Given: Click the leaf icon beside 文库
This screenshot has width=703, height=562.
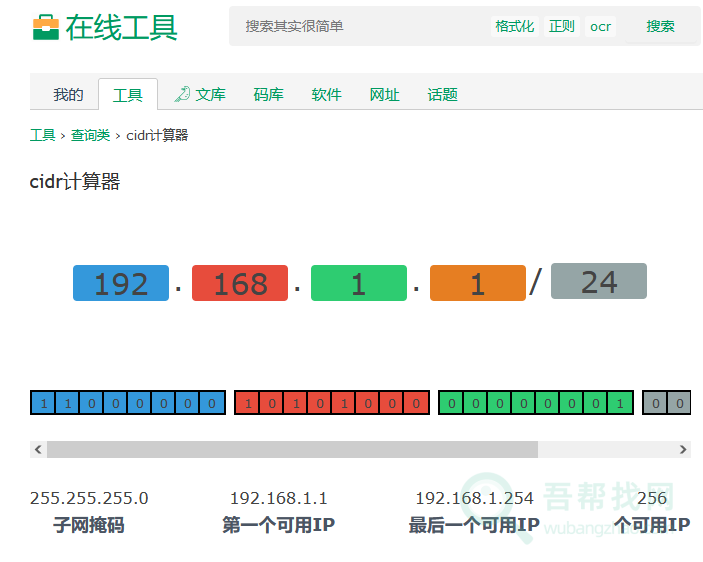Looking at the screenshot, I should [x=182, y=94].
